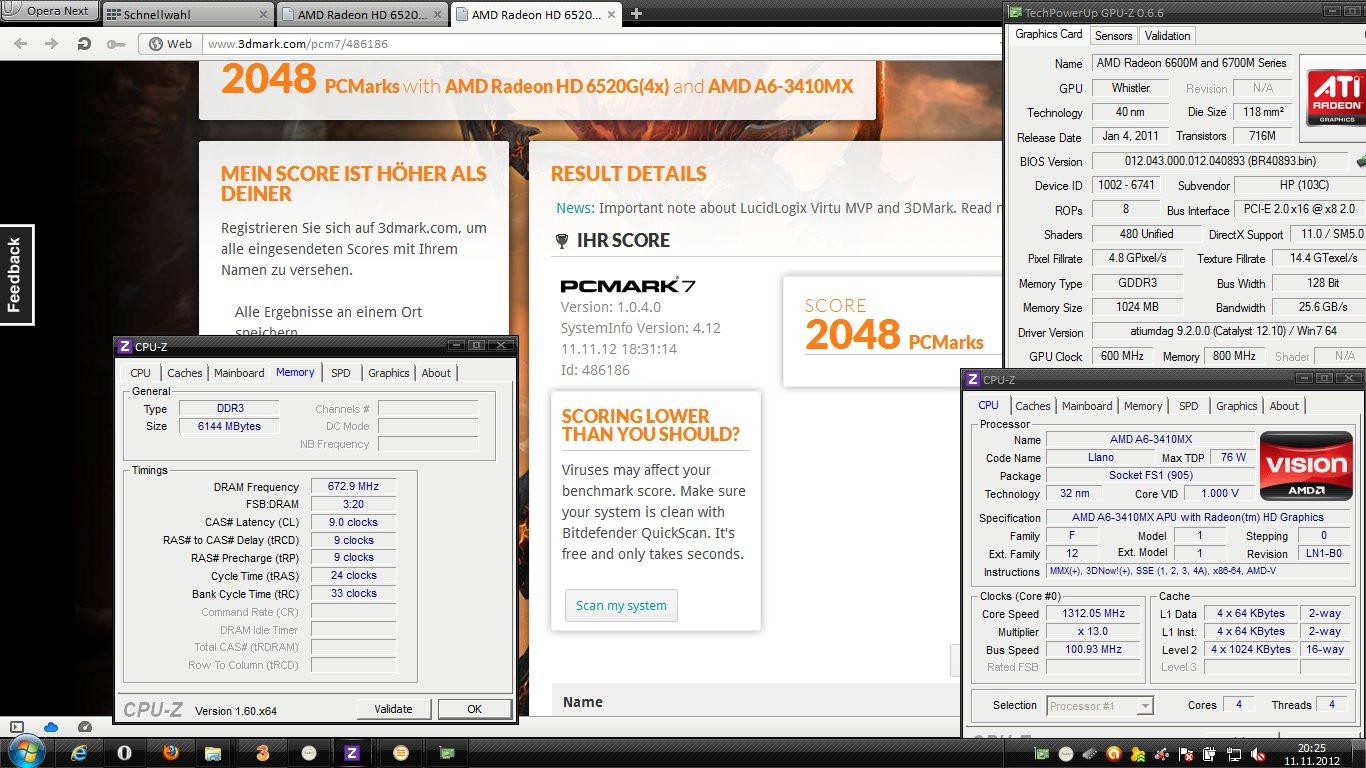Click the GPU Clock value 600 MHz
This screenshot has width=1366, height=768.
tap(1122, 356)
